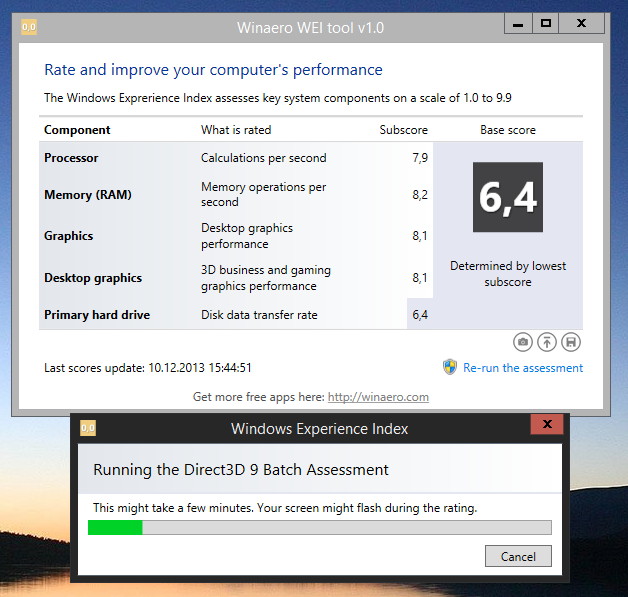Select the Graphics component label
Image resolution: width=628 pixels, height=597 pixels.
68,236
